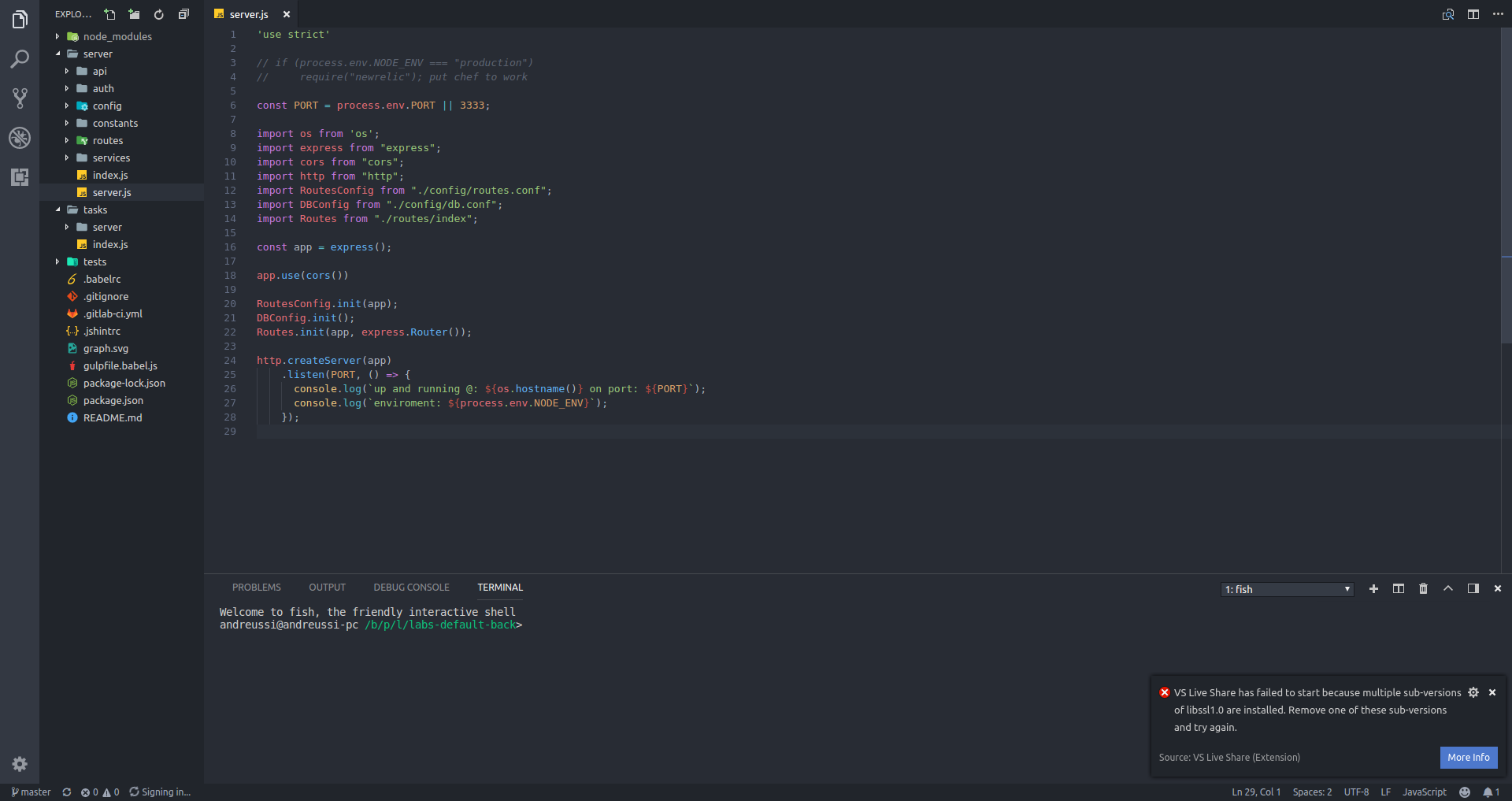Open README.md file
This screenshot has width=1512, height=801.
tap(122, 417)
